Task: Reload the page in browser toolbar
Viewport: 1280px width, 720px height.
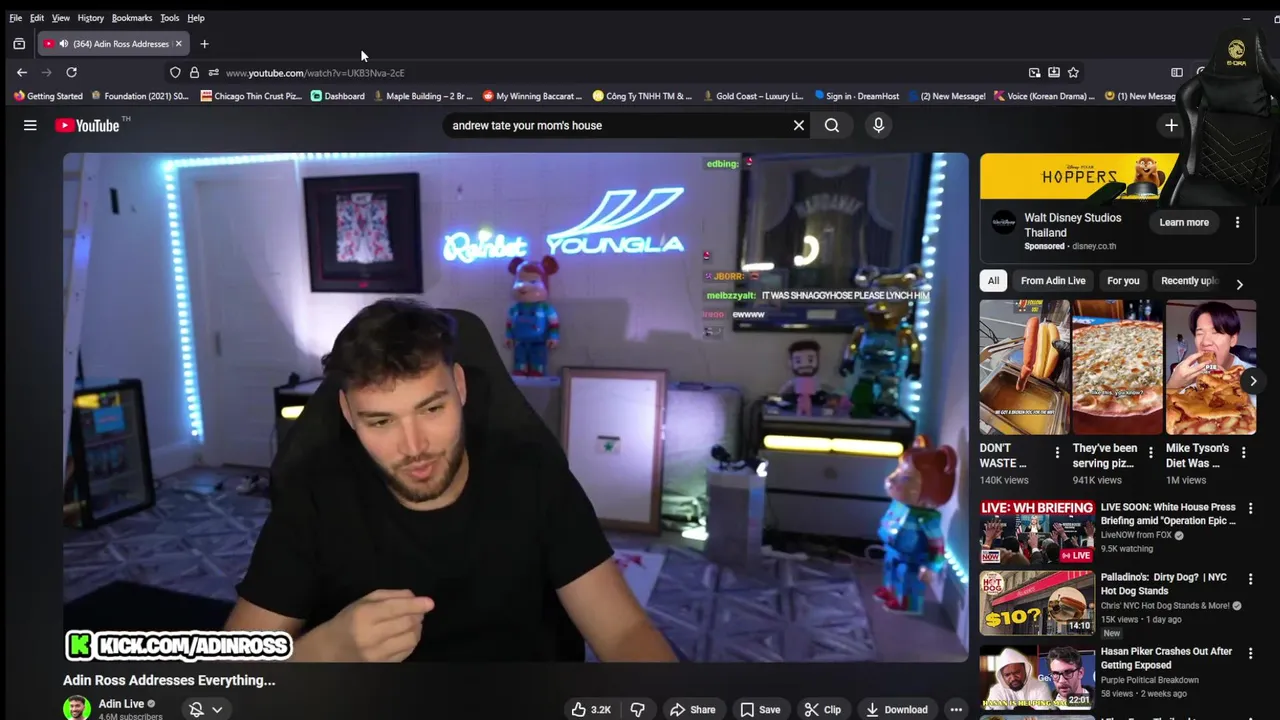Action: point(71,72)
